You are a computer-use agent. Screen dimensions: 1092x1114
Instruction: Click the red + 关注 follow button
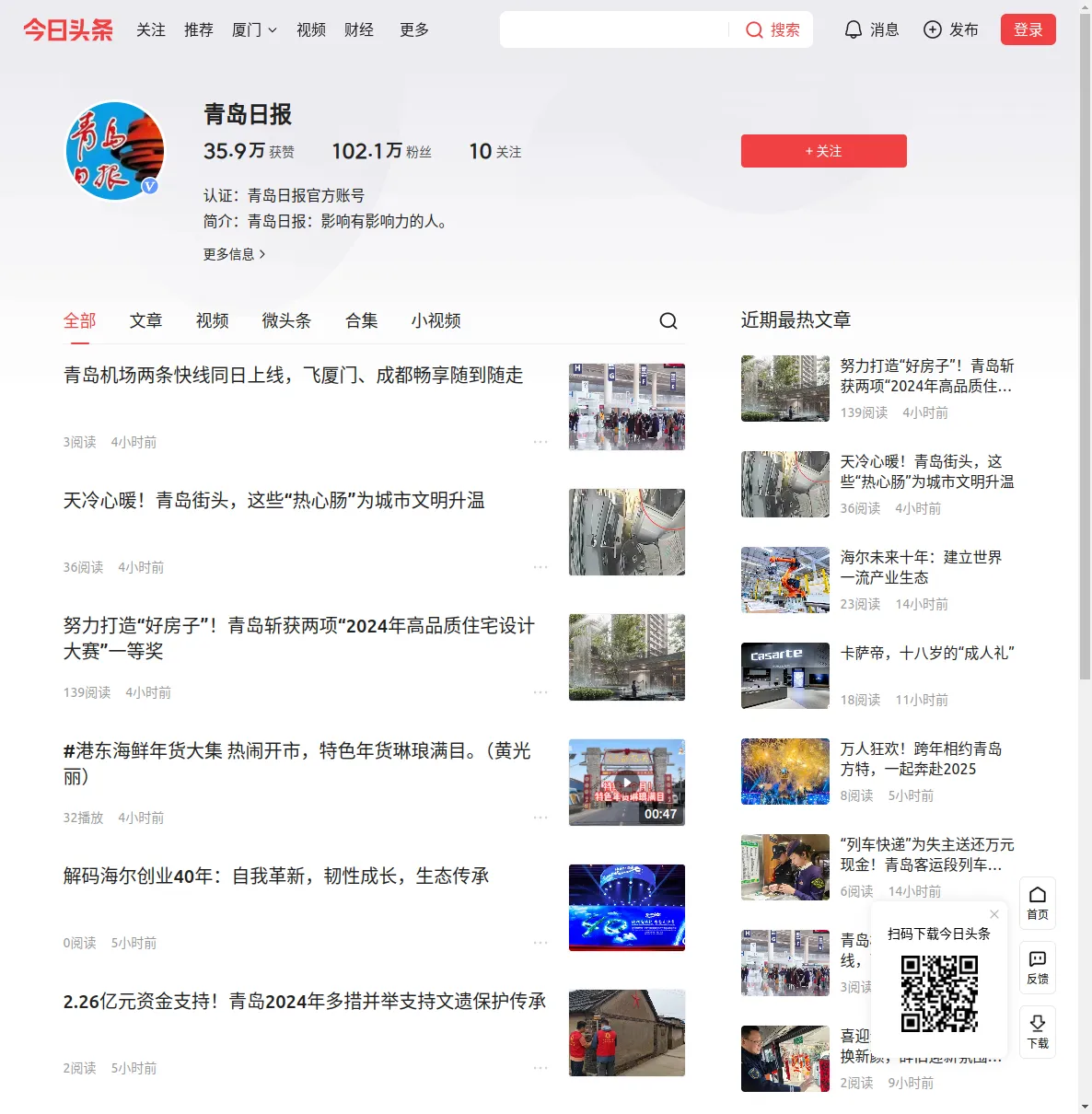tap(824, 151)
